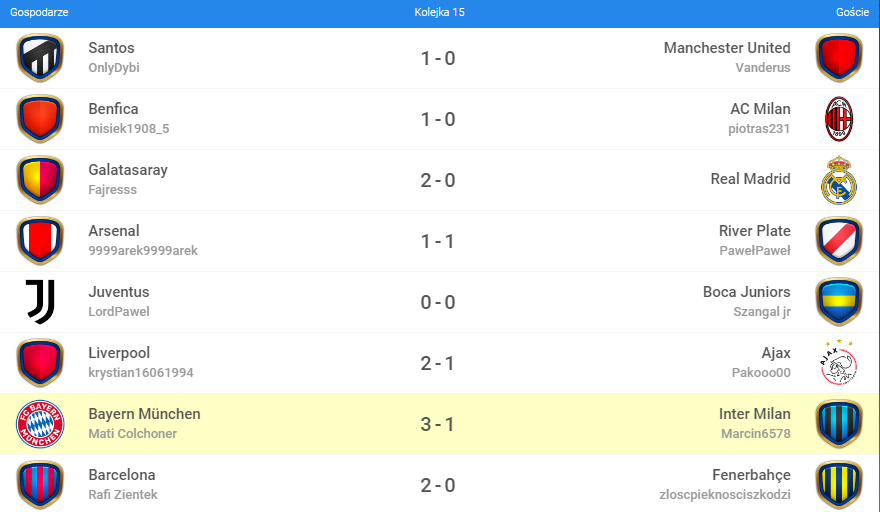Click the Bayern München crest
Image resolution: width=880 pixels, height=512 pixels.
(40, 424)
